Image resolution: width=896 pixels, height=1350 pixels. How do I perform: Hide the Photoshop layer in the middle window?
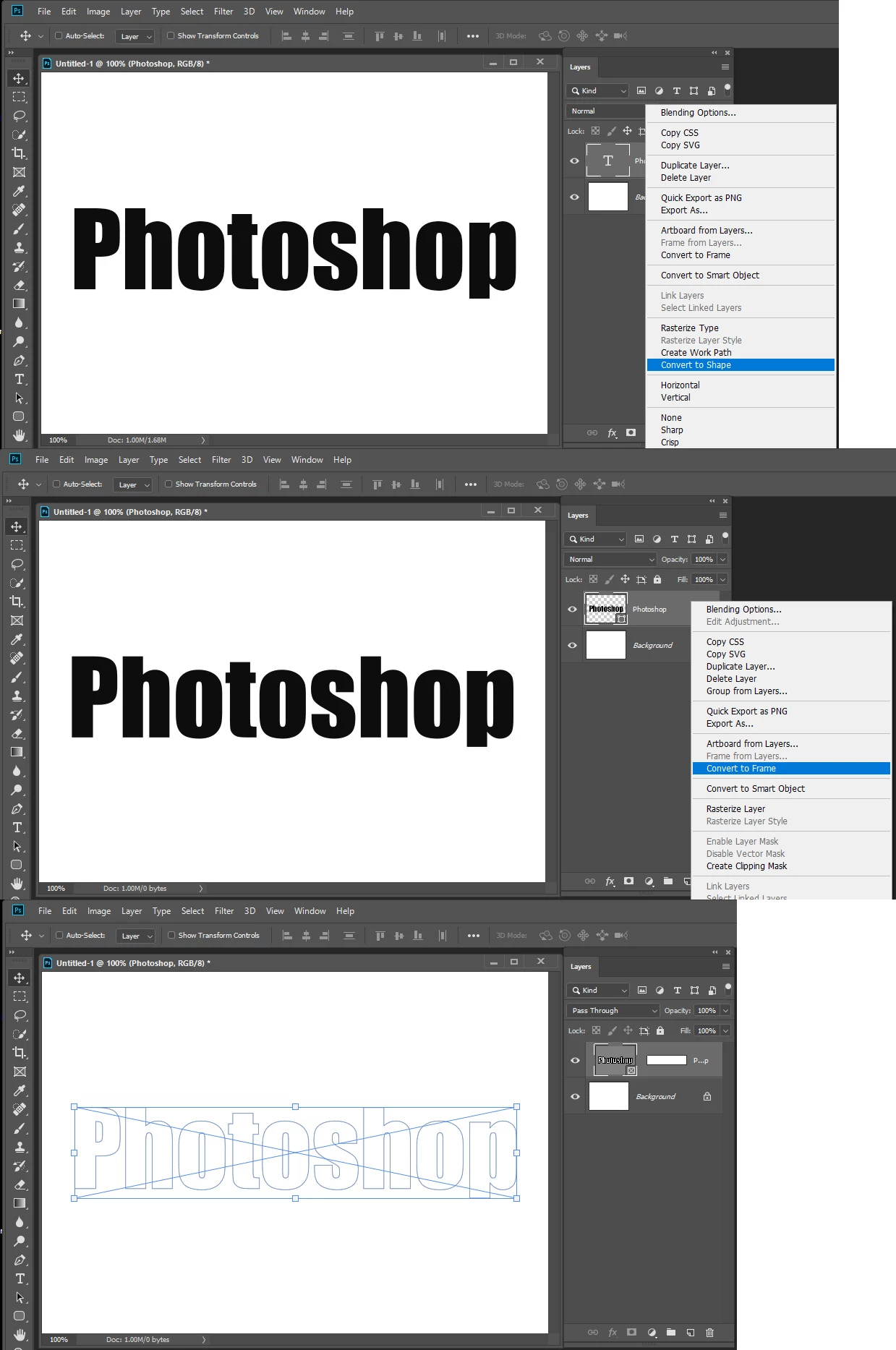(573, 609)
